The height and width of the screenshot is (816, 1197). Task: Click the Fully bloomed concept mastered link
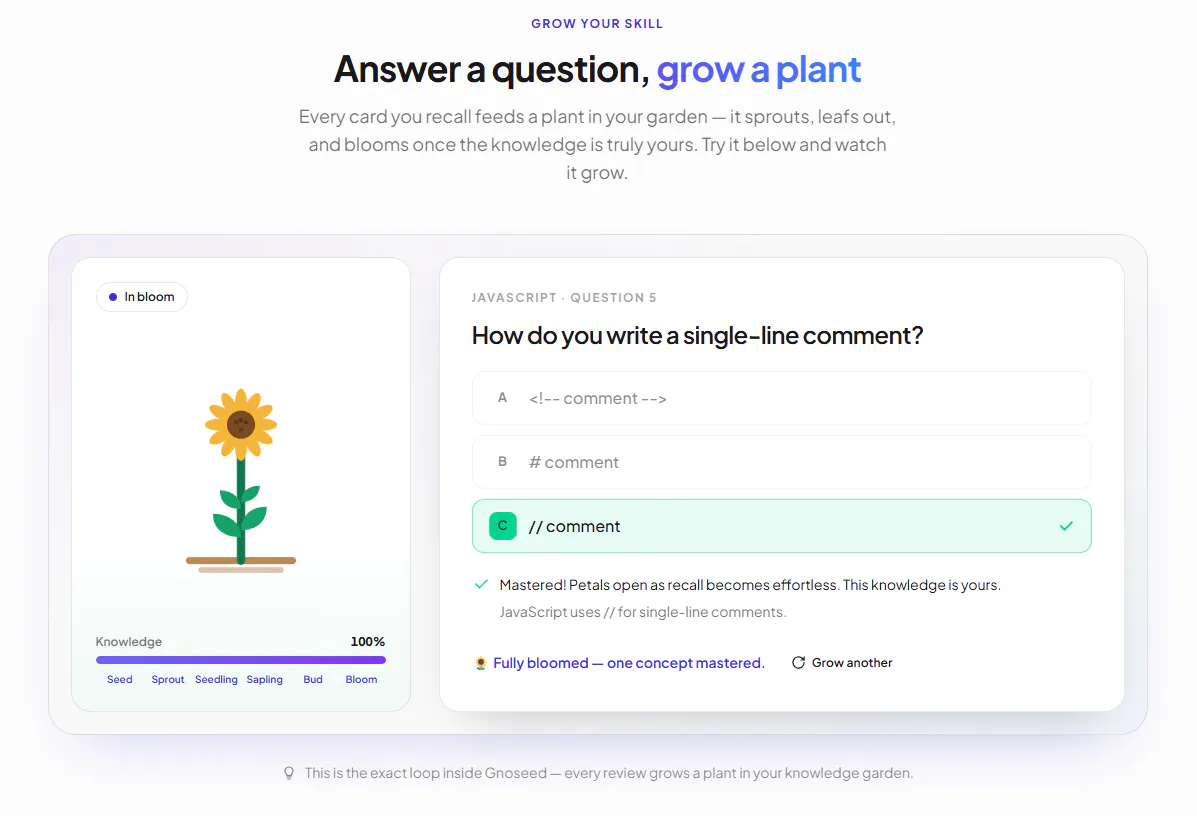click(x=628, y=663)
